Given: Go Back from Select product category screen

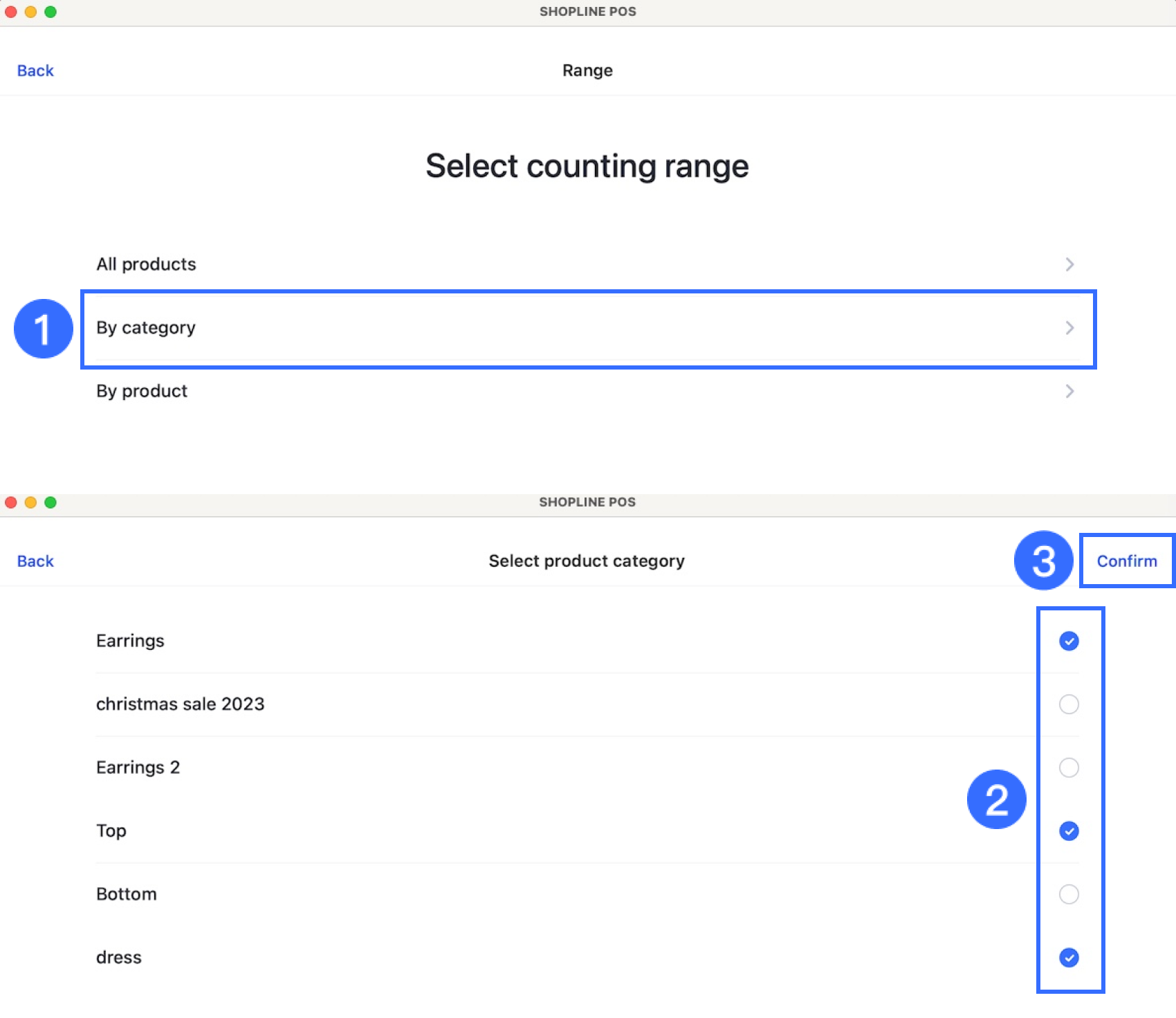Looking at the screenshot, I should pos(35,561).
